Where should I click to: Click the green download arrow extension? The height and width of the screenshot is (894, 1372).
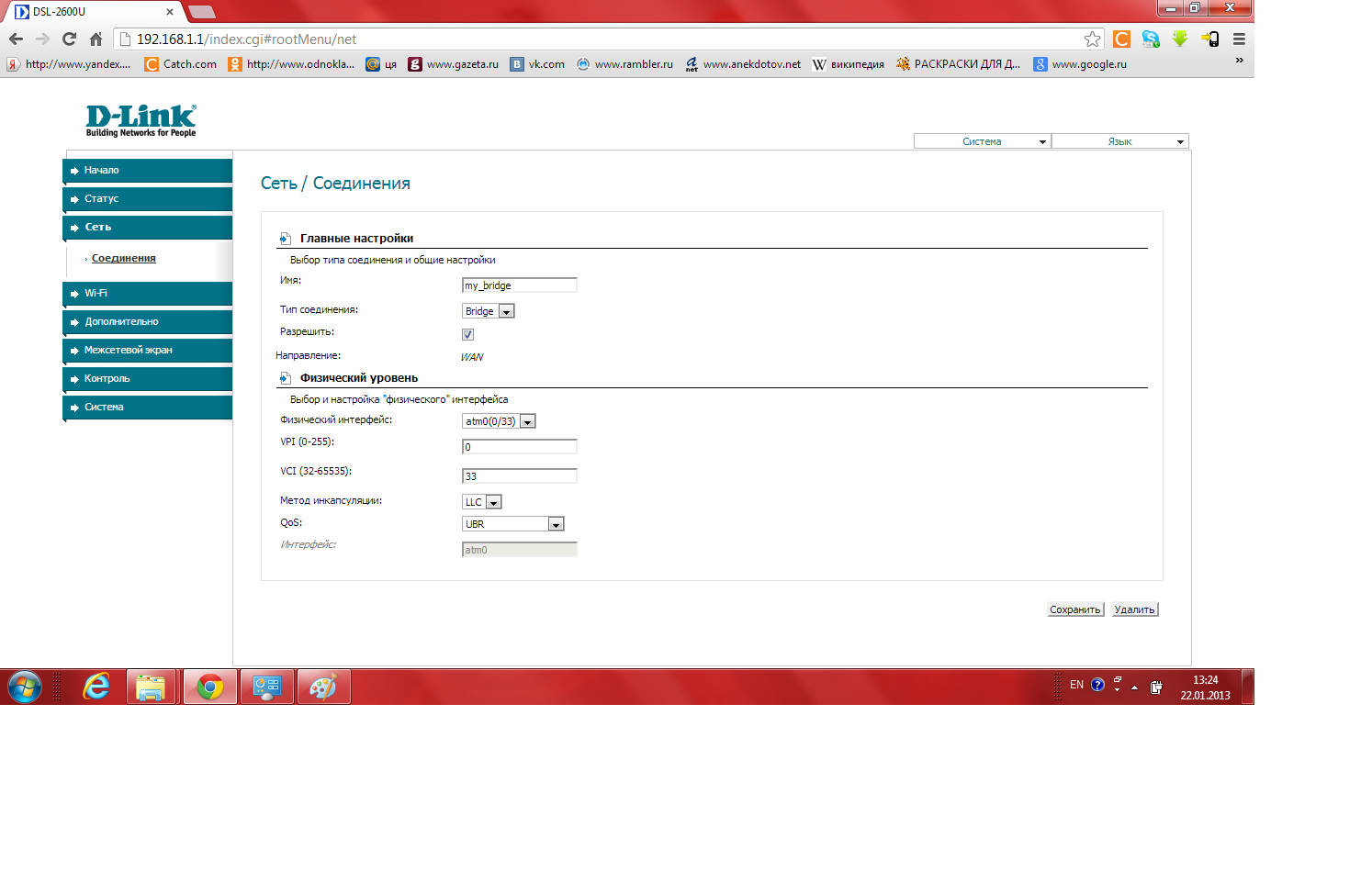1180,39
